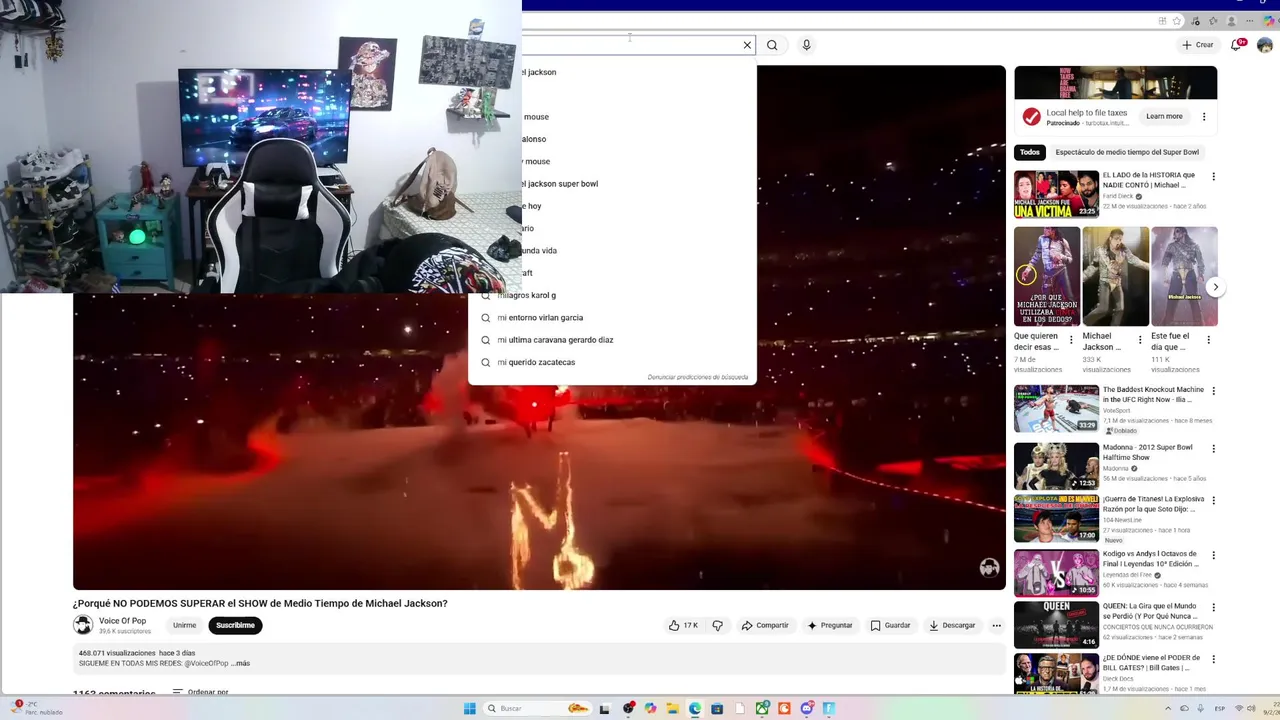Open 'DE DÓNDE viene el PODER de BILL GATES' video
The height and width of the screenshot is (720, 1280).
(x=1056, y=674)
